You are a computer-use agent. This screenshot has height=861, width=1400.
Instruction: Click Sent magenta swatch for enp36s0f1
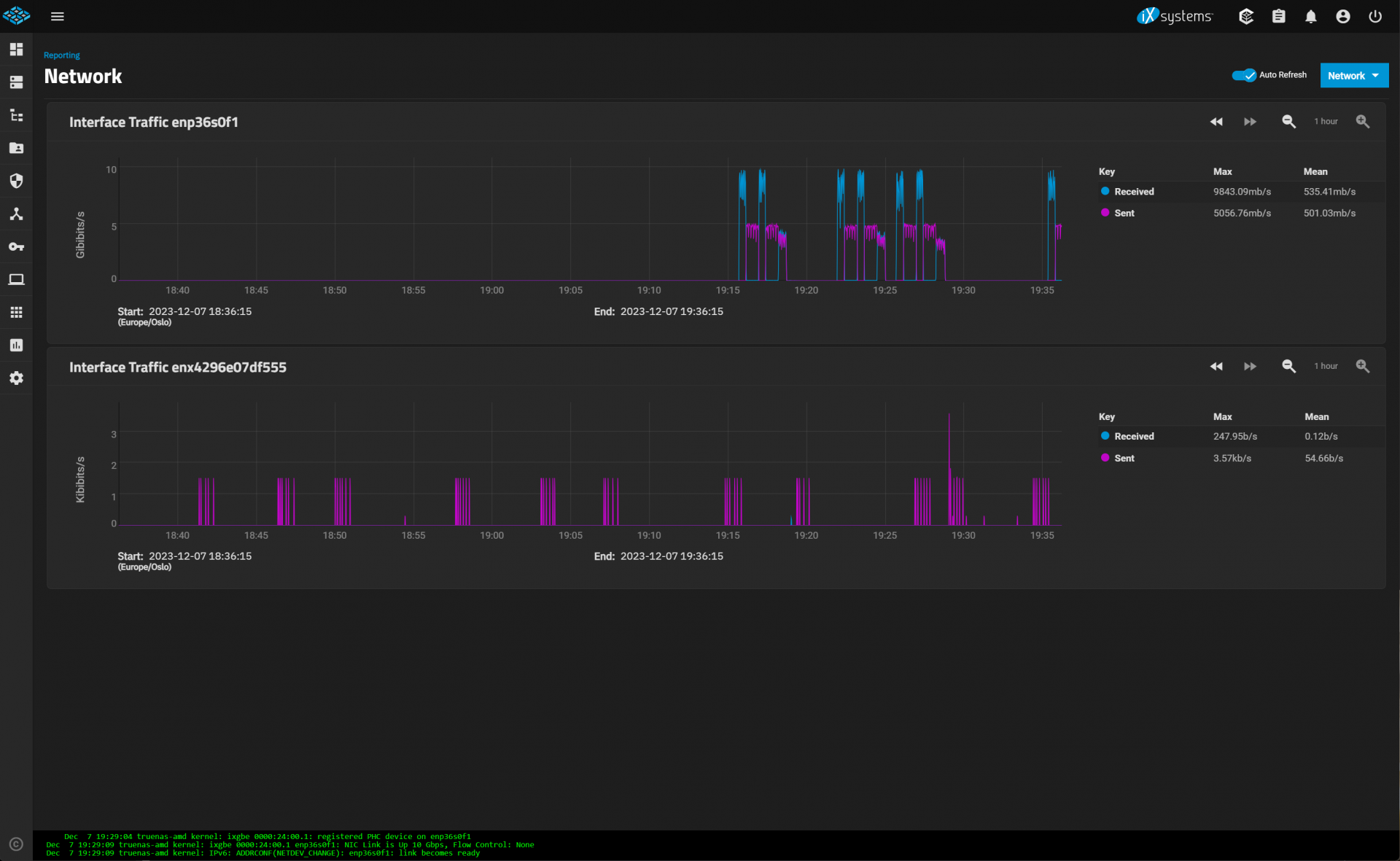click(x=1105, y=213)
